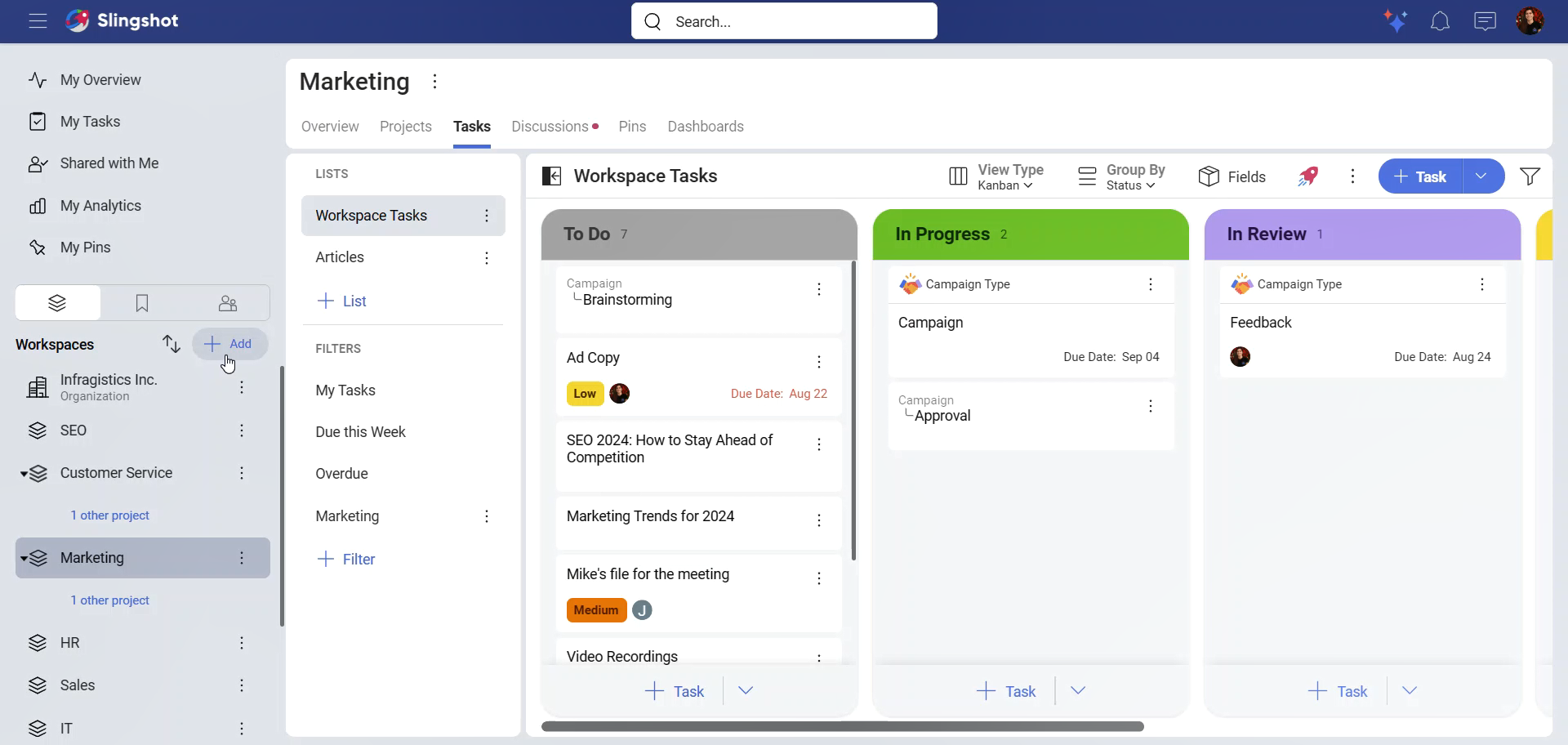
Task: Switch to the Discussions tab
Action: coord(550,127)
